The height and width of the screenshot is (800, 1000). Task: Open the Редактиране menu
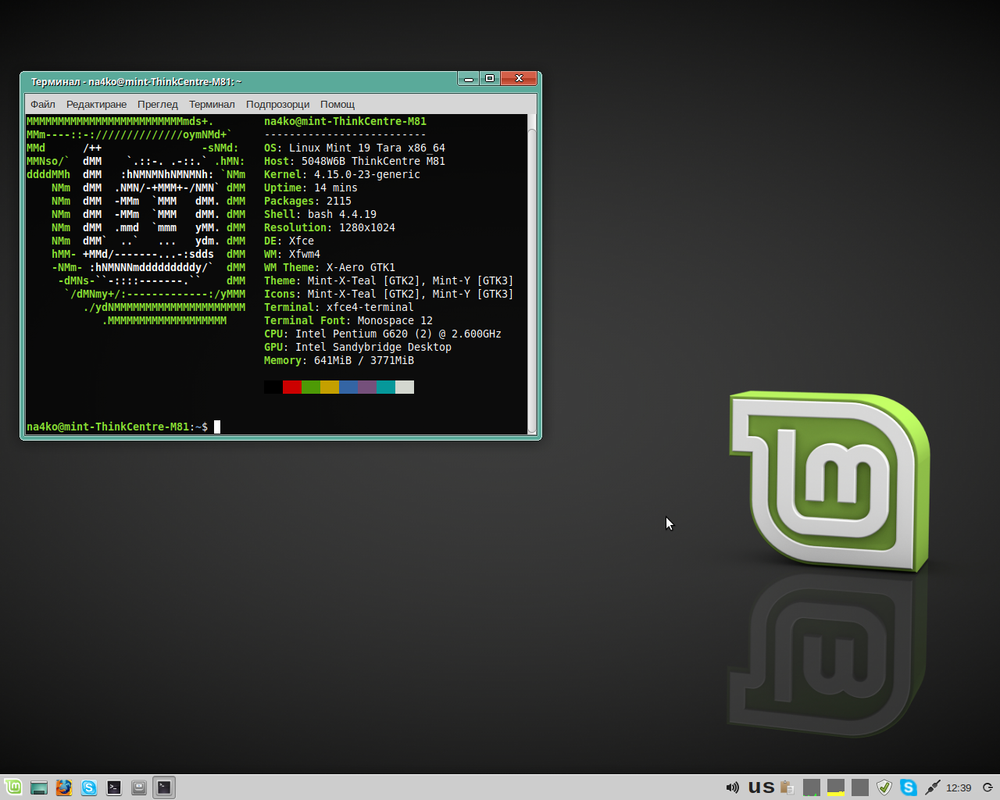[x=96, y=104]
